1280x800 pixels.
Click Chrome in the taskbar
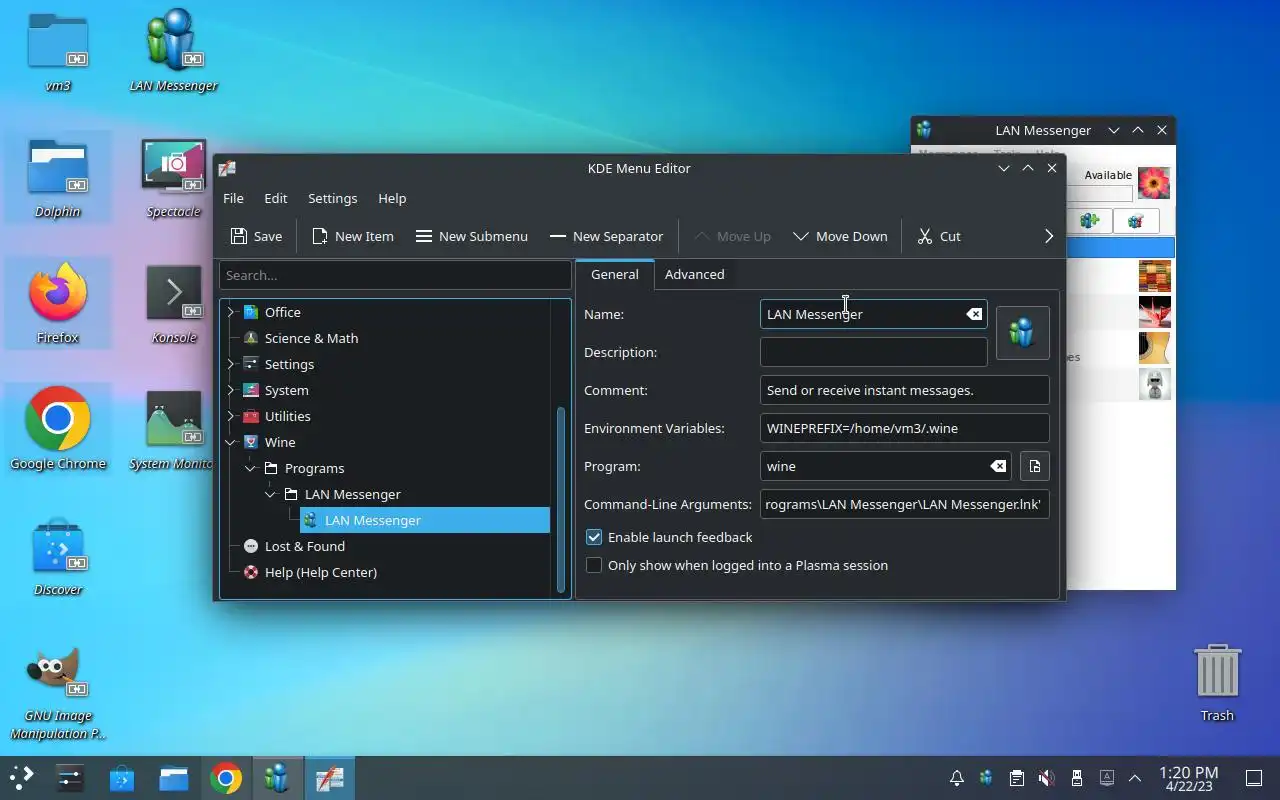click(x=226, y=778)
